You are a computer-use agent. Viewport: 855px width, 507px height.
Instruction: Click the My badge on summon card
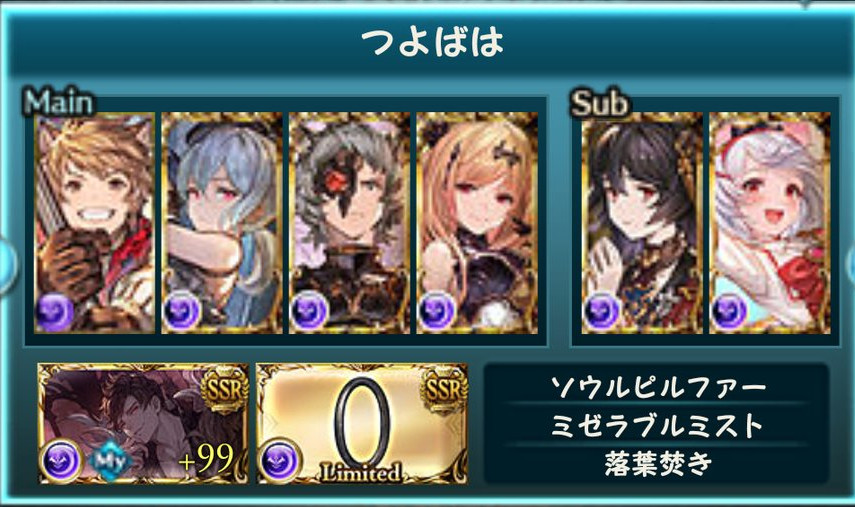tap(111, 461)
